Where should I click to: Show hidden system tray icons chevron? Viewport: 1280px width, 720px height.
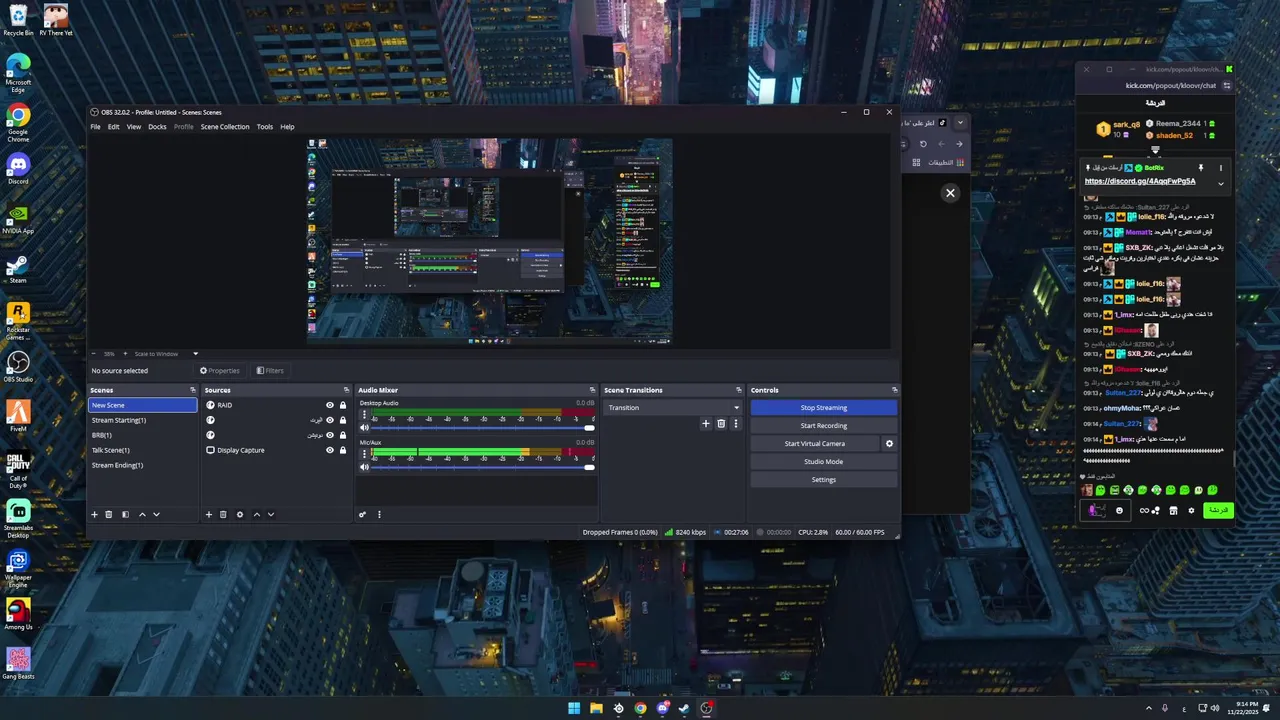tap(1148, 708)
